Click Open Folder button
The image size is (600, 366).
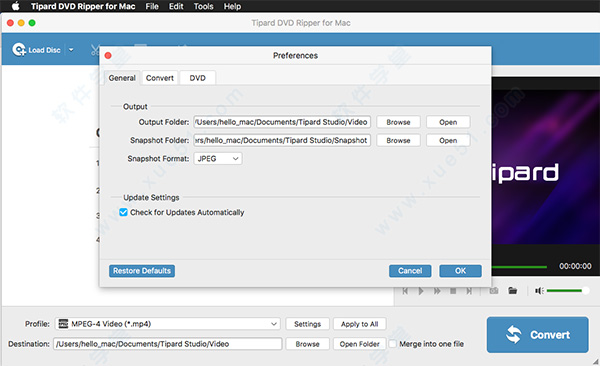(359, 344)
